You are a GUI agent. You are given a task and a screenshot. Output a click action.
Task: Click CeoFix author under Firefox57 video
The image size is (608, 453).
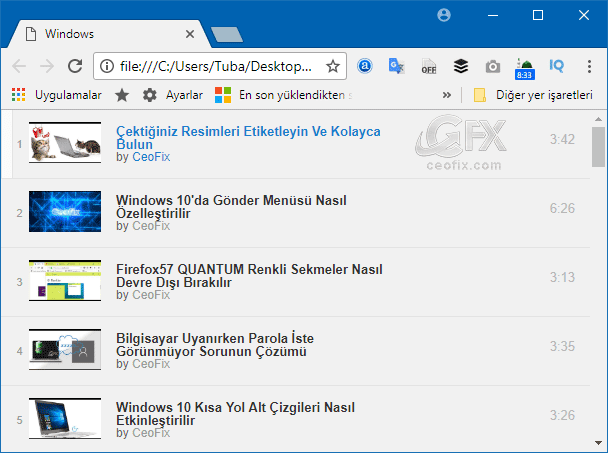[151, 295]
